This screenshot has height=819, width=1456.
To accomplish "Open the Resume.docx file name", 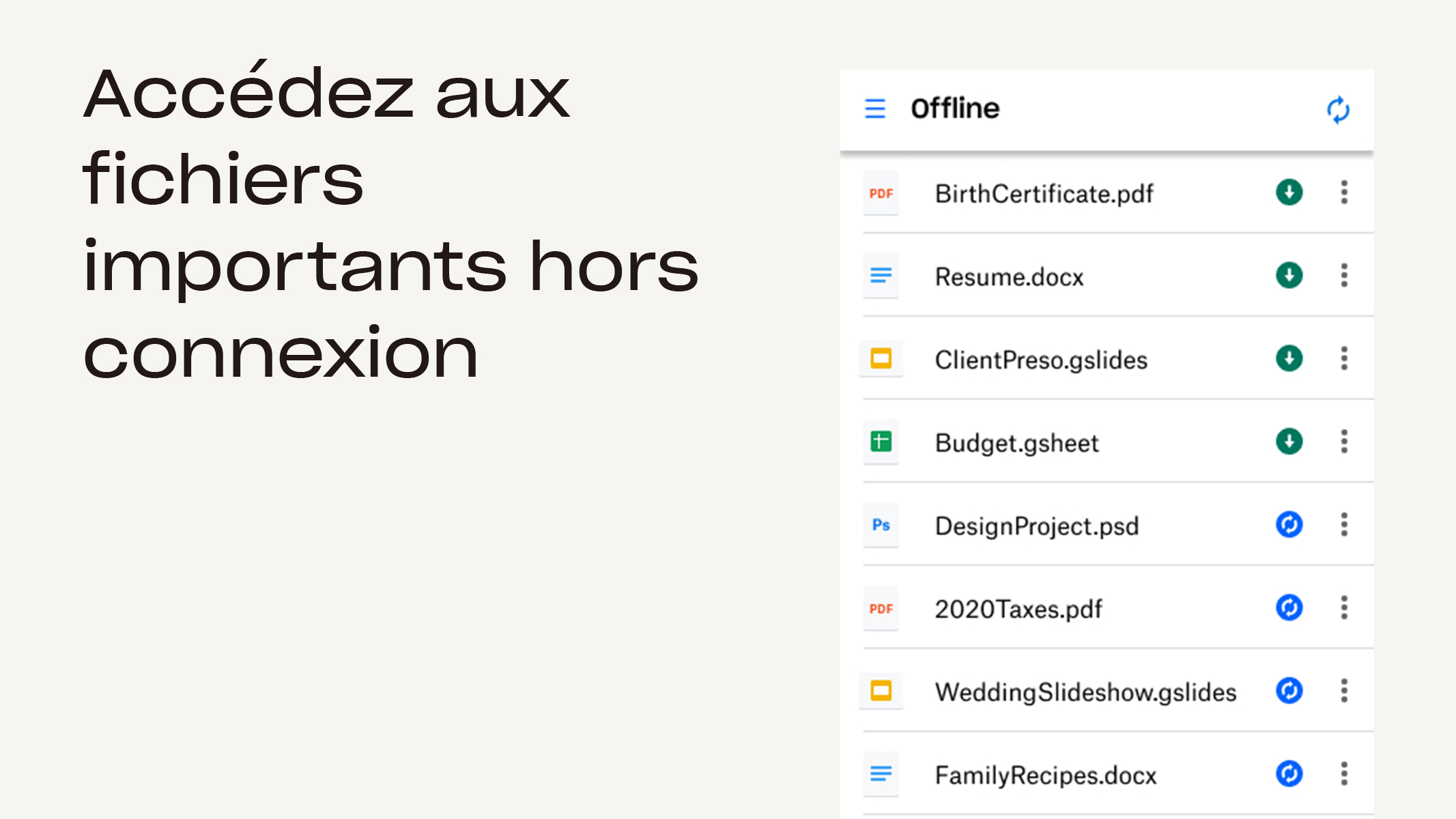I will click(1009, 277).
